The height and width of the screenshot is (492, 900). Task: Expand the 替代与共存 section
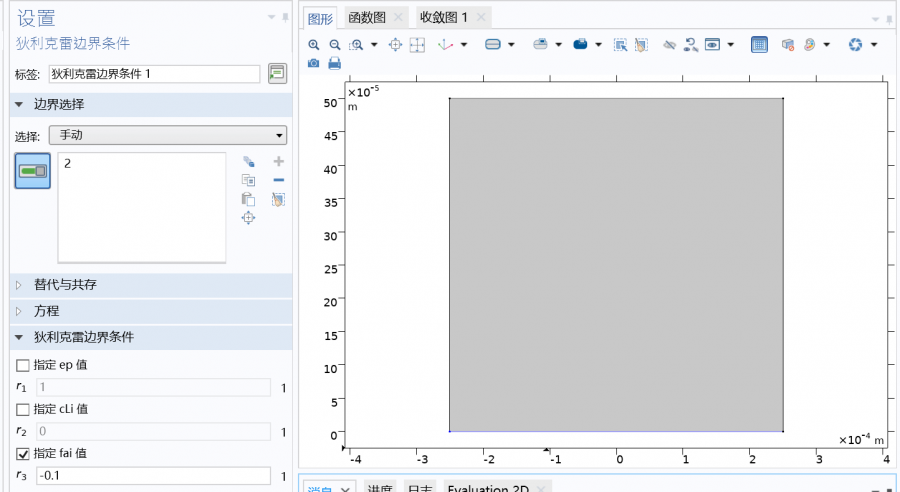click(66, 285)
